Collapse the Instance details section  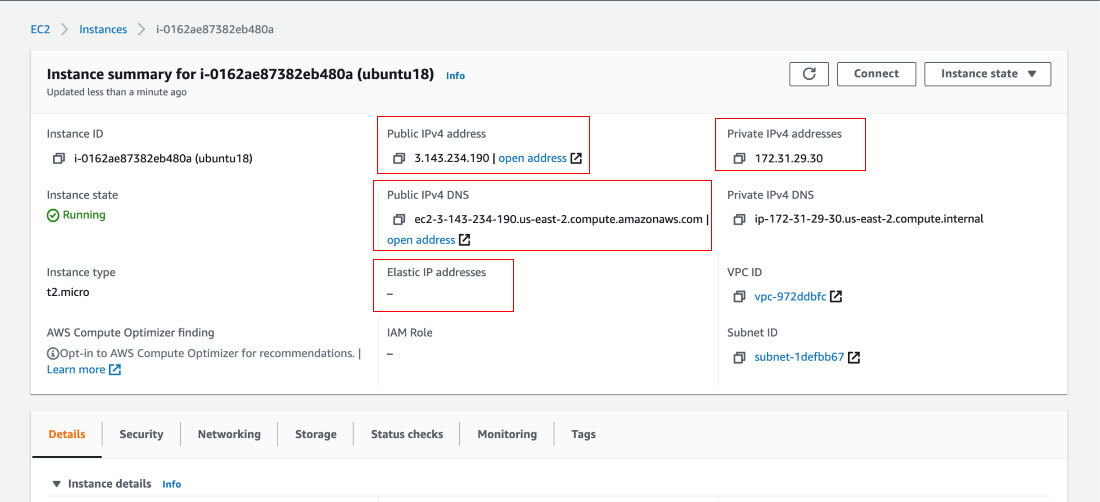57,484
